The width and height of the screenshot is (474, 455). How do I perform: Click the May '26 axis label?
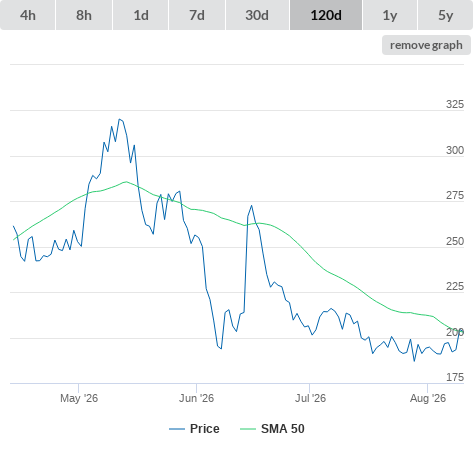tap(79, 398)
